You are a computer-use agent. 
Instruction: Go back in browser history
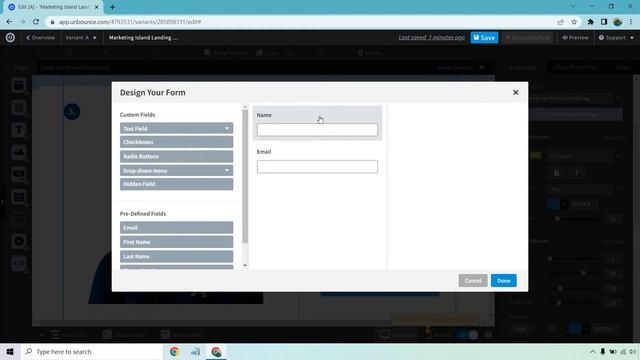click(x=9, y=22)
